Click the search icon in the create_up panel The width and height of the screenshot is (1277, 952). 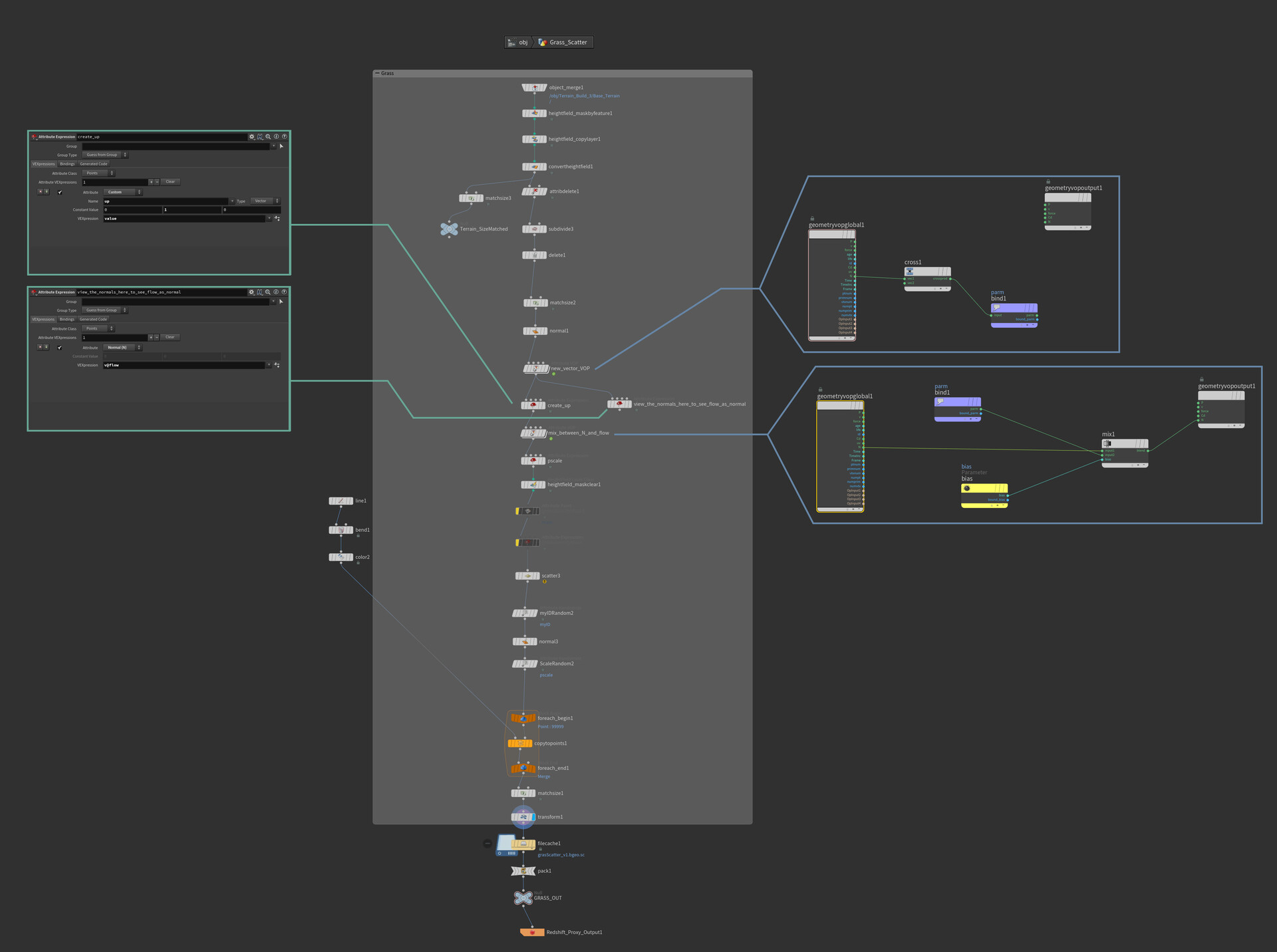pos(268,136)
